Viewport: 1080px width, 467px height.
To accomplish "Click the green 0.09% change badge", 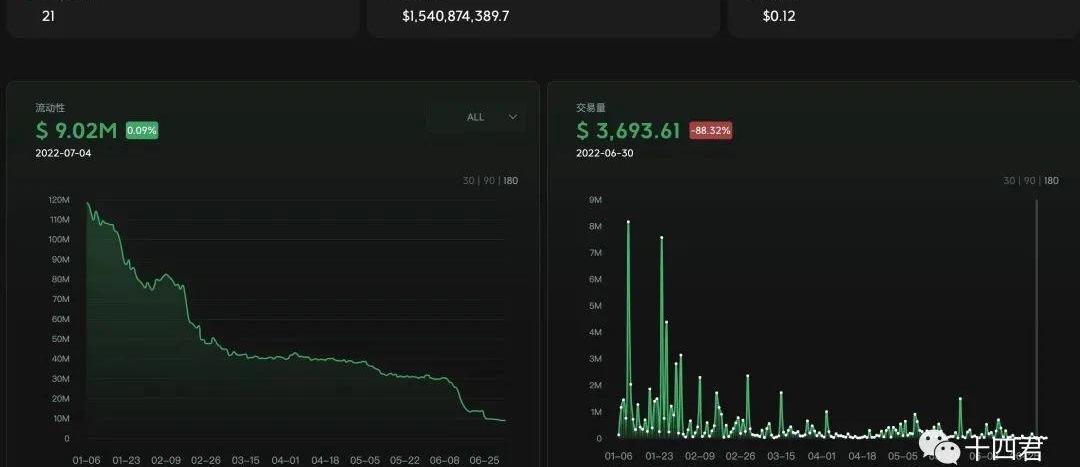I will (141, 130).
